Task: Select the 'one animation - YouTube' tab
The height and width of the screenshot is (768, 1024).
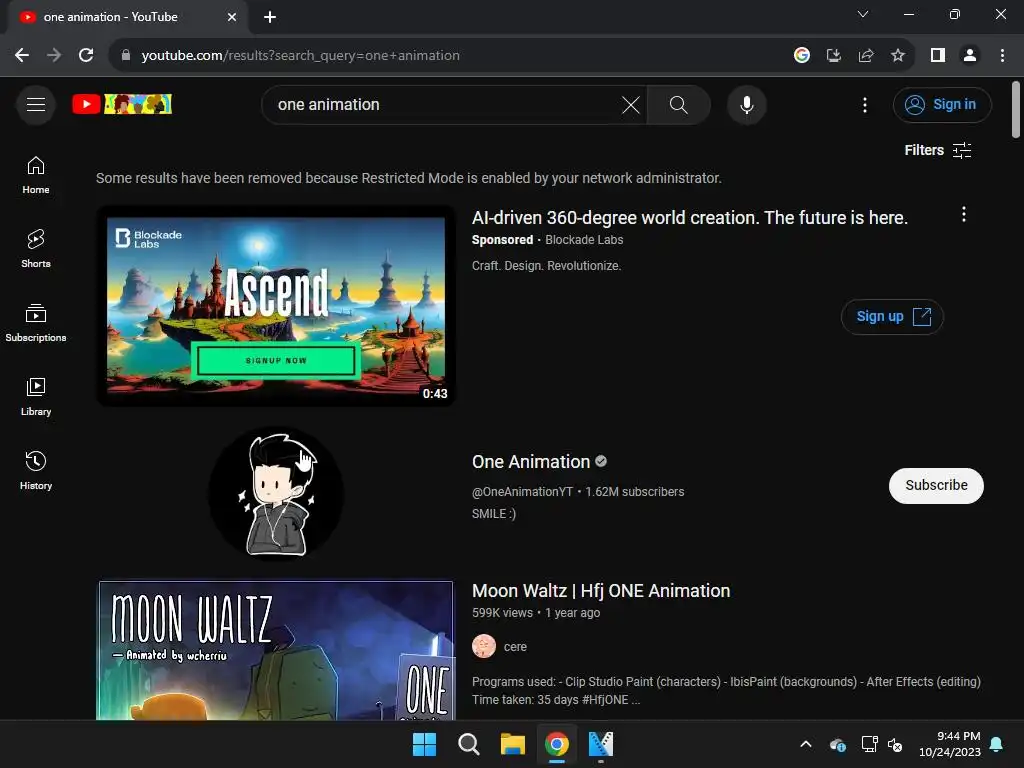Action: 128,17
